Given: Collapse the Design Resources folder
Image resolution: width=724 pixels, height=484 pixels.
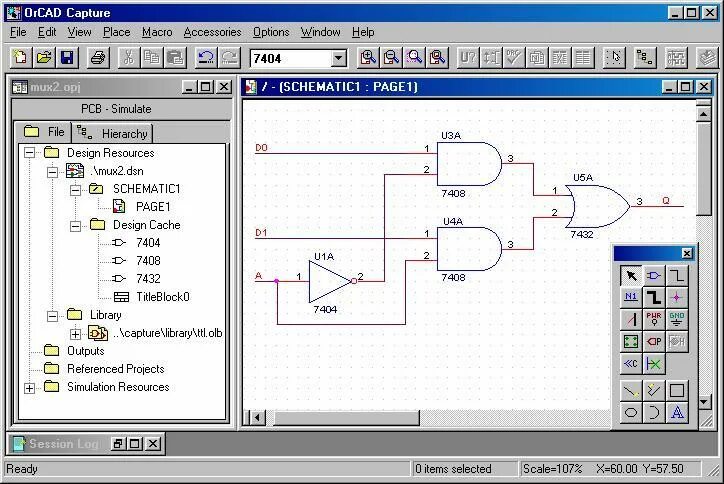Looking at the screenshot, I should pos(30,153).
